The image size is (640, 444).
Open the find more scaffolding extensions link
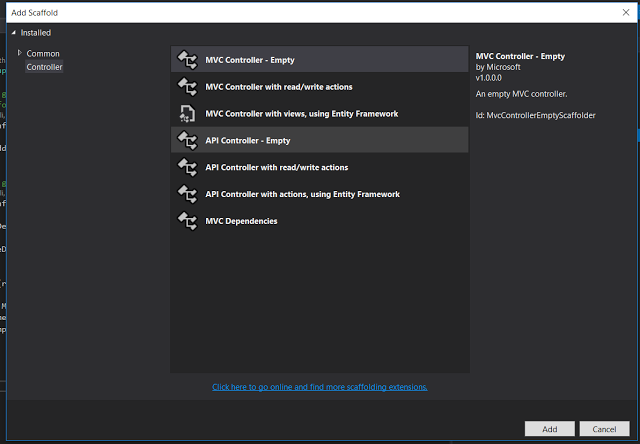[320, 387]
